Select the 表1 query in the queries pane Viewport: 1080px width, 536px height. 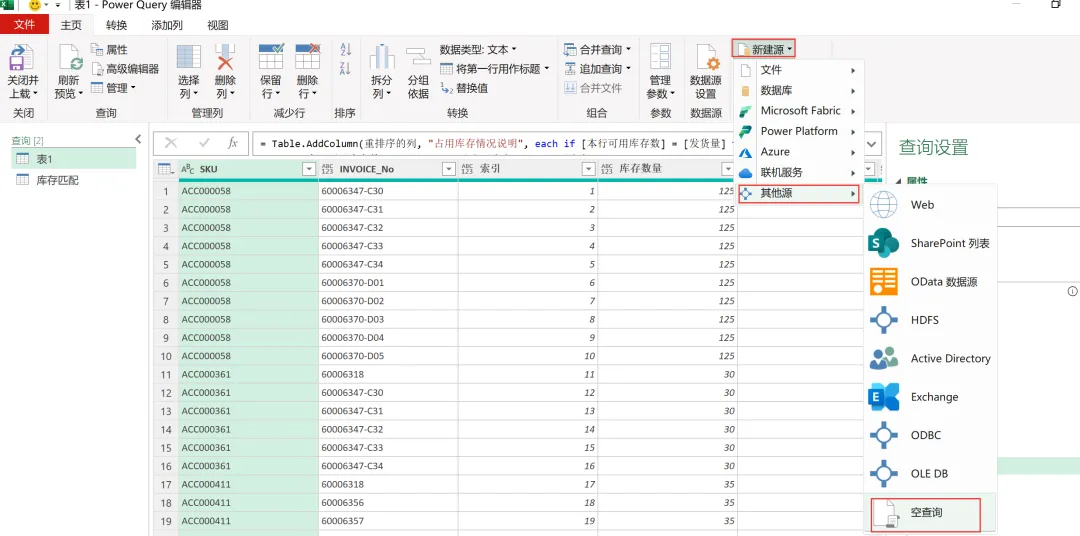tap(74, 159)
